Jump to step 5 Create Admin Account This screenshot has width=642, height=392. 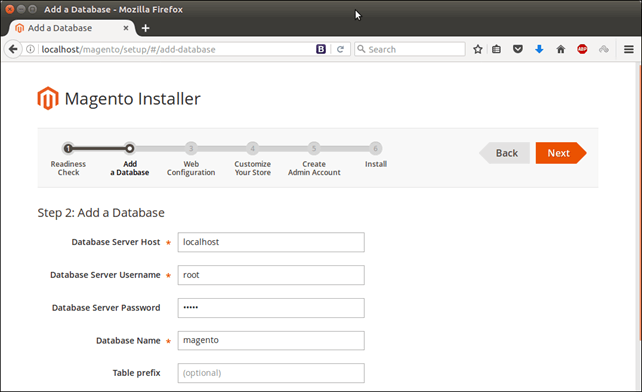click(x=314, y=148)
